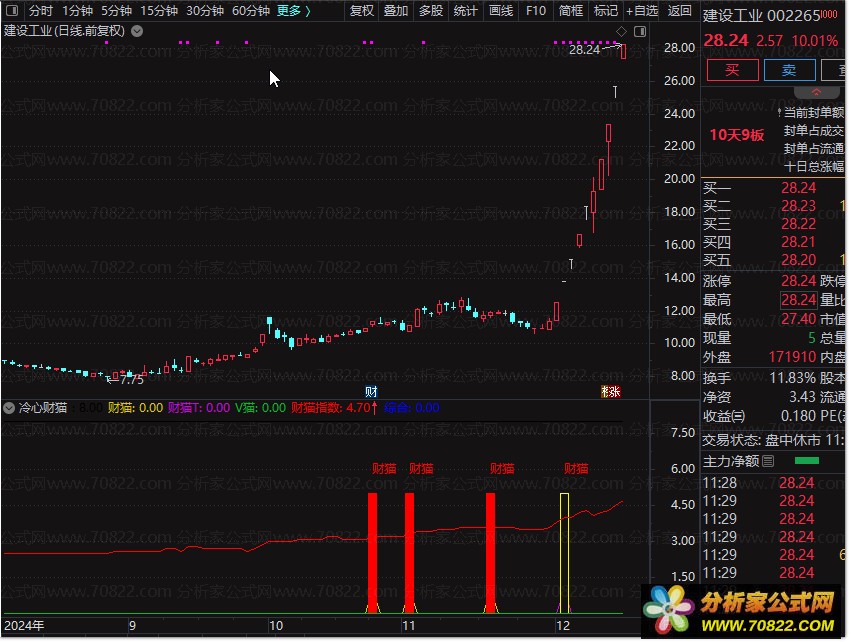Open the 统计 statistics tool
851x642 pixels.
tap(465, 10)
